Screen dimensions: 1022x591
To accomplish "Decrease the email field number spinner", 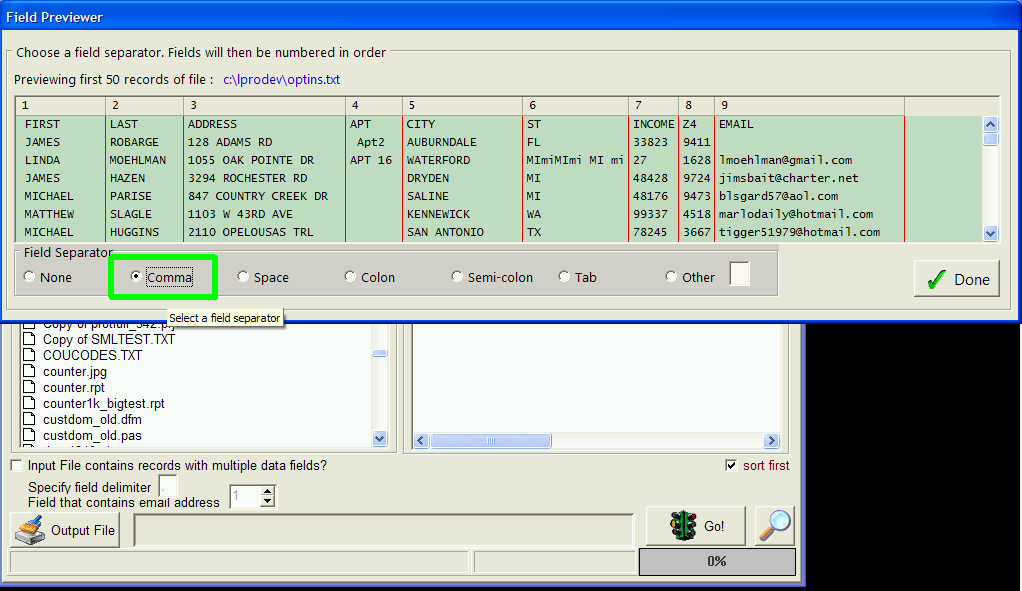I will point(267,502).
